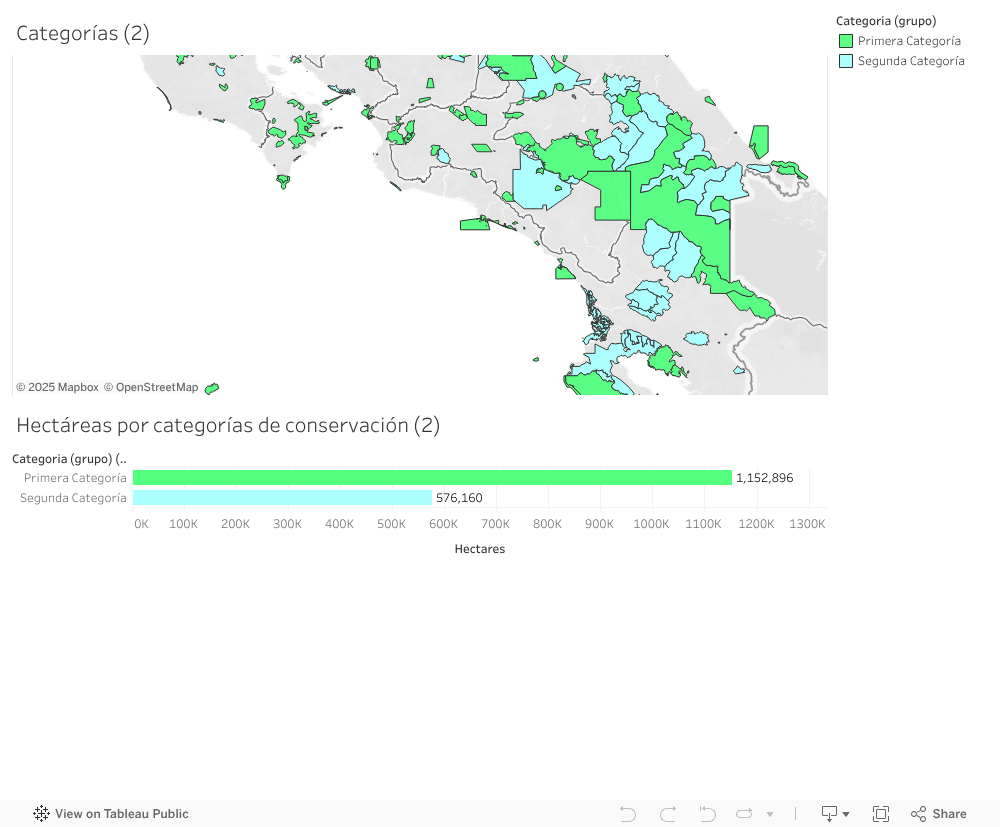This screenshot has height=827, width=1000.
Task: Open the Mapbox attribution link
Action: (x=57, y=387)
